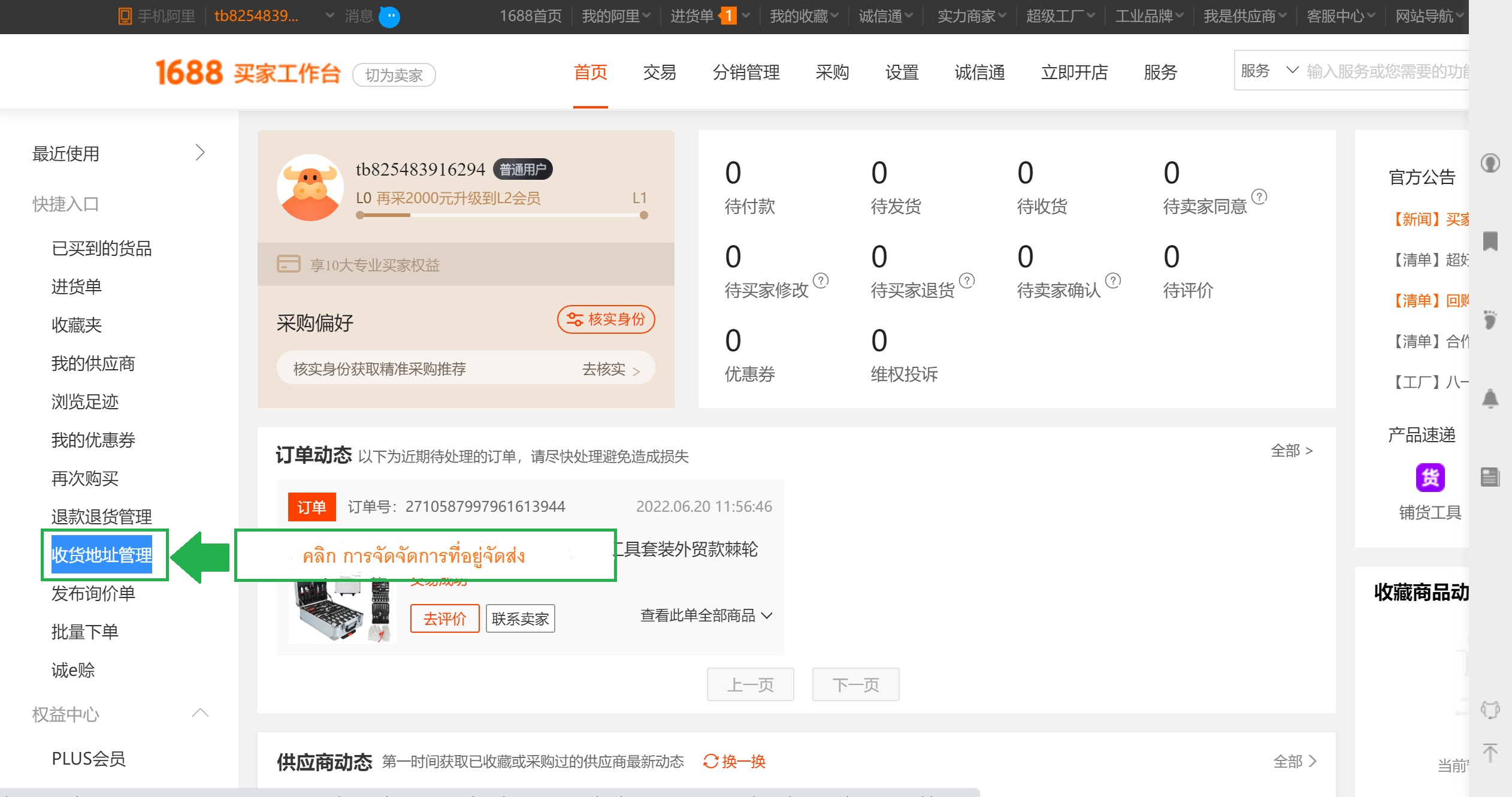Viewport: 1512px width, 797px height.
Task: Click the bookmark icon in right sidebar
Action: (1490, 241)
